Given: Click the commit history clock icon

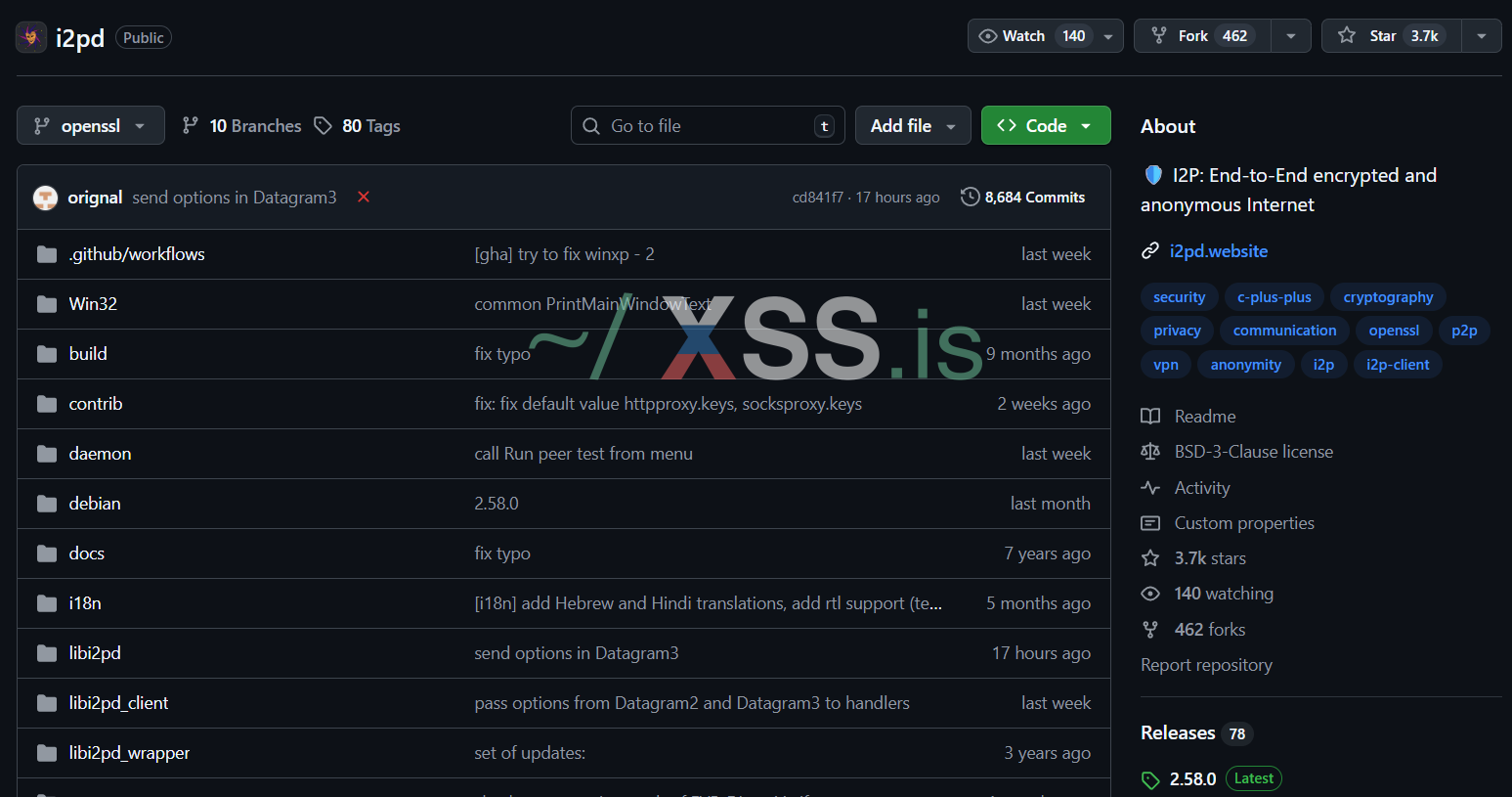Looking at the screenshot, I should pyautogui.click(x=970, y=197).
